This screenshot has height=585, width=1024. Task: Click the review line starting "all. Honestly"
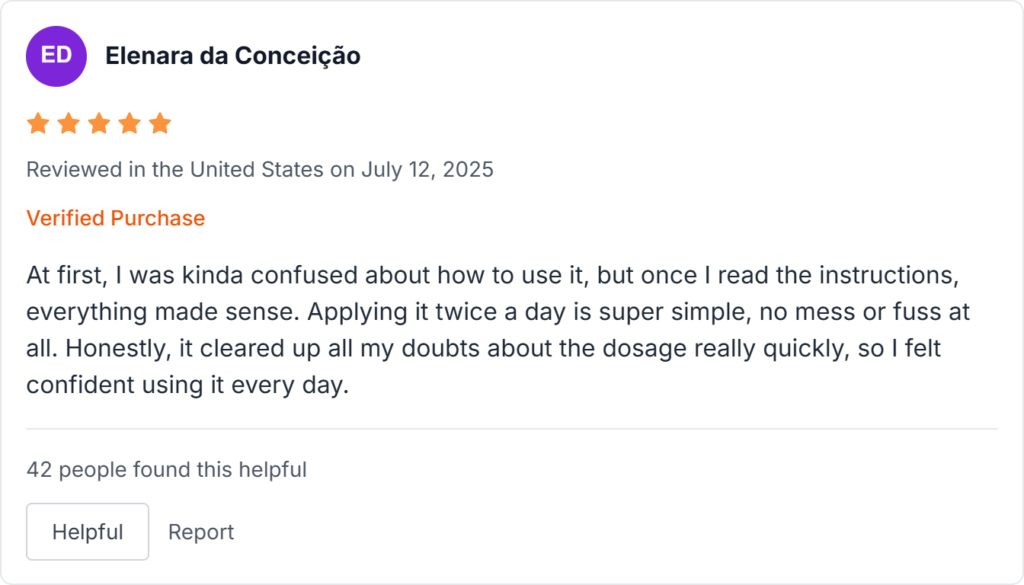click(x=478, y=348)
